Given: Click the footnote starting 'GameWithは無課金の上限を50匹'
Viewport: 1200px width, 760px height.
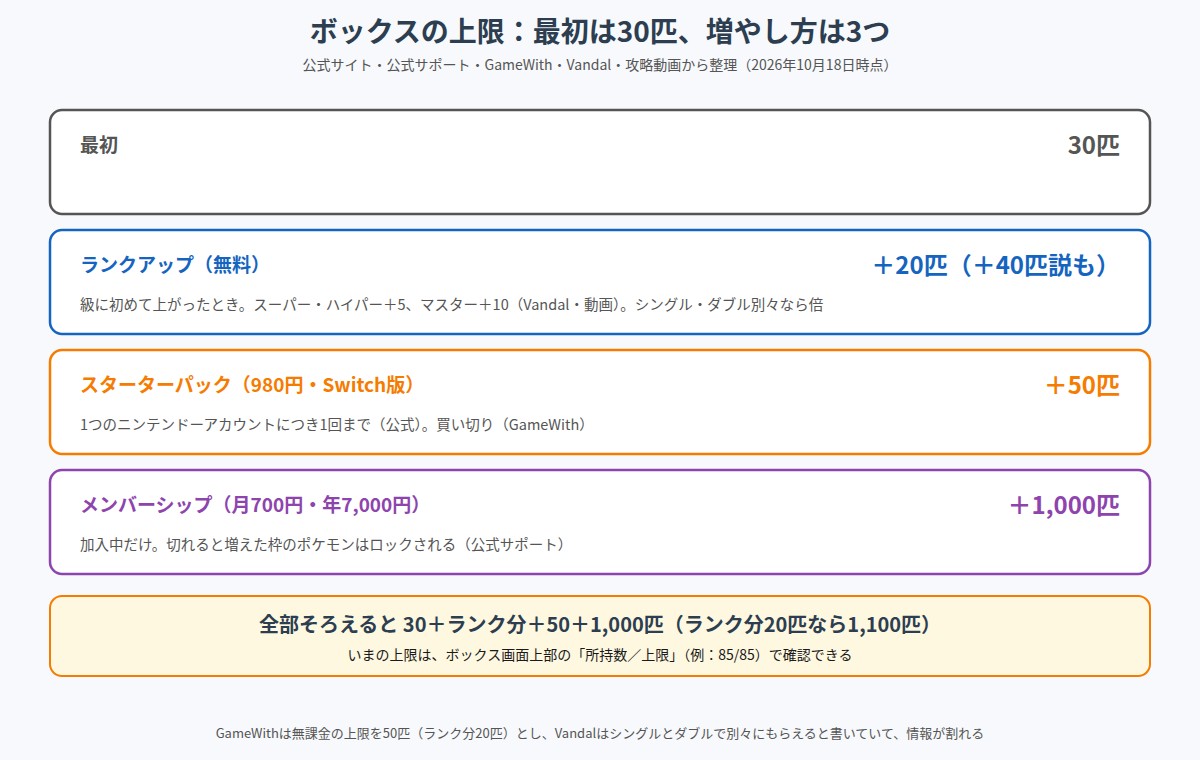Looking at the screenshot, I should pos(600,733).
